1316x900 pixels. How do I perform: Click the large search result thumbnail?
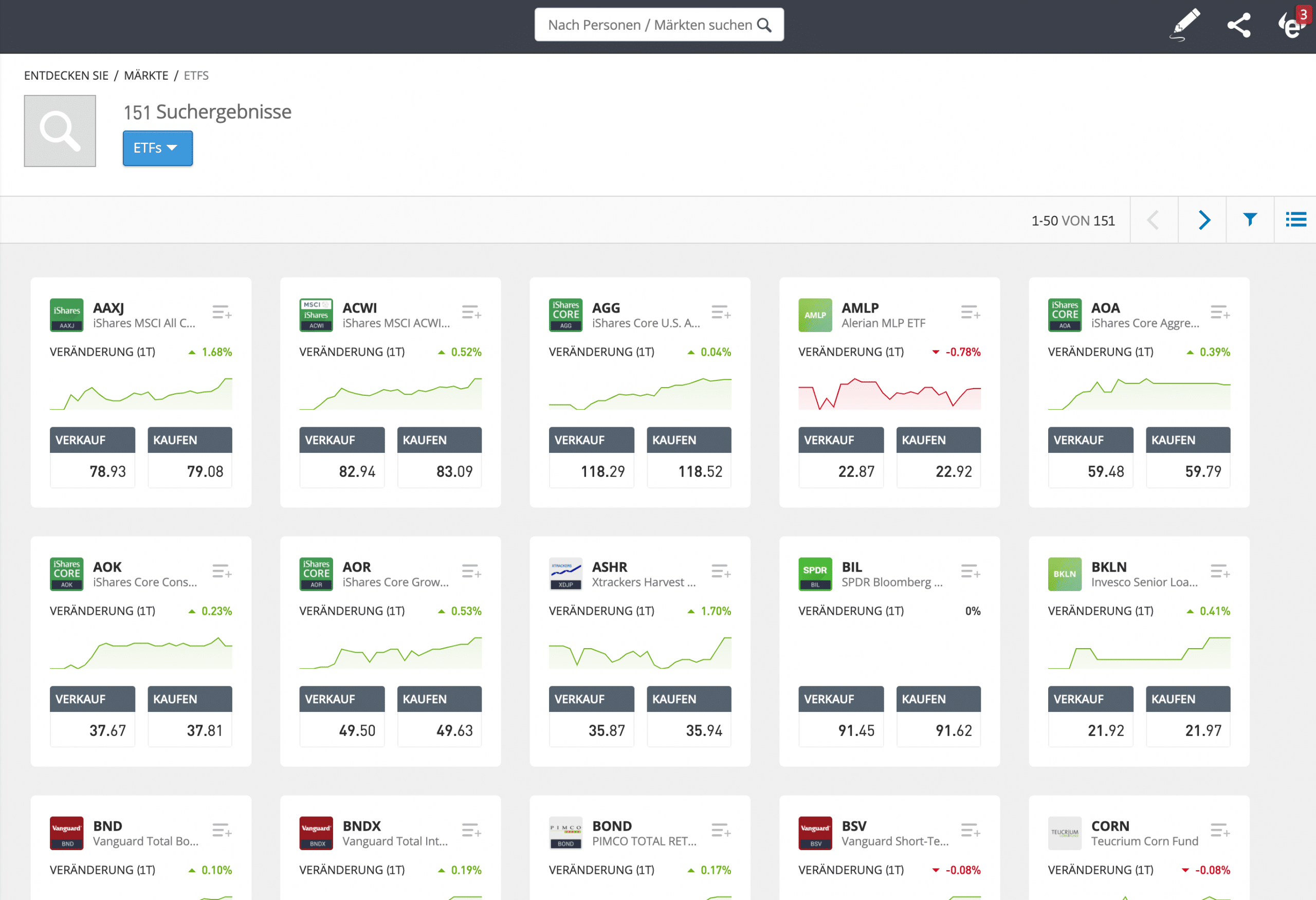[x=60, y=131]
